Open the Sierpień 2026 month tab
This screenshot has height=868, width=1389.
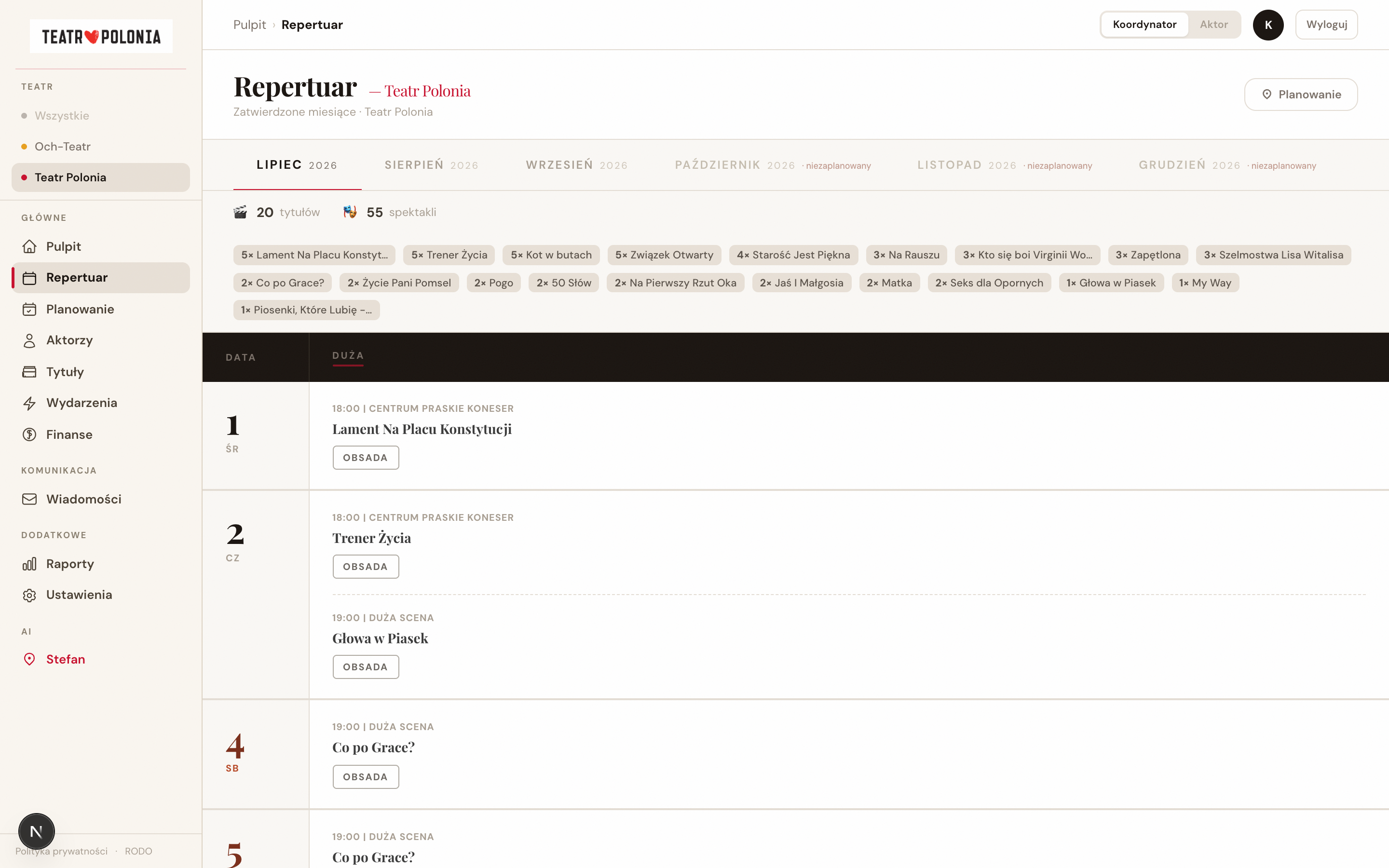(431, 165)
